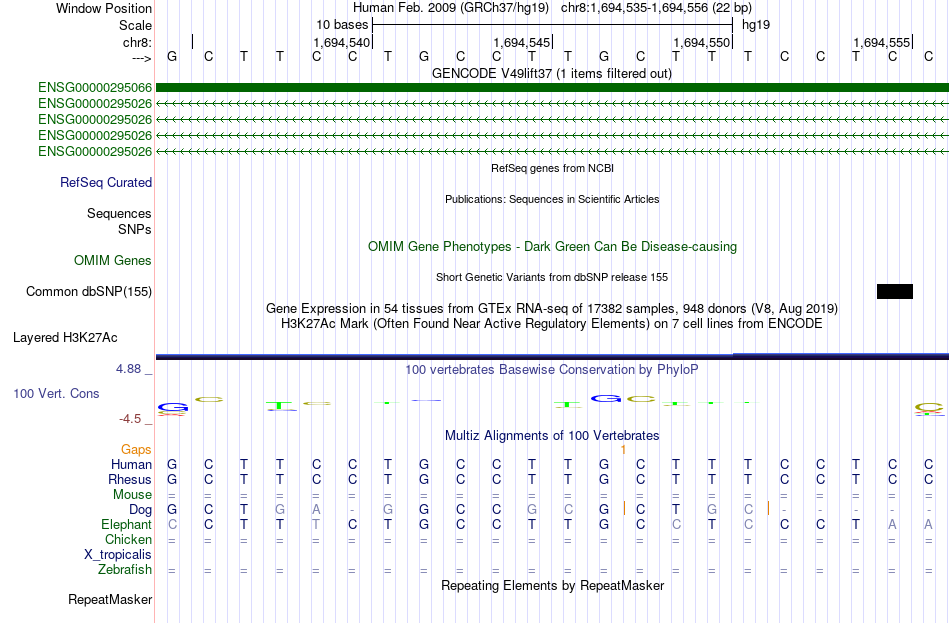Click the Layered H3K27Ac track label
The image size is (950, 623).
click(x=65, y=338)
